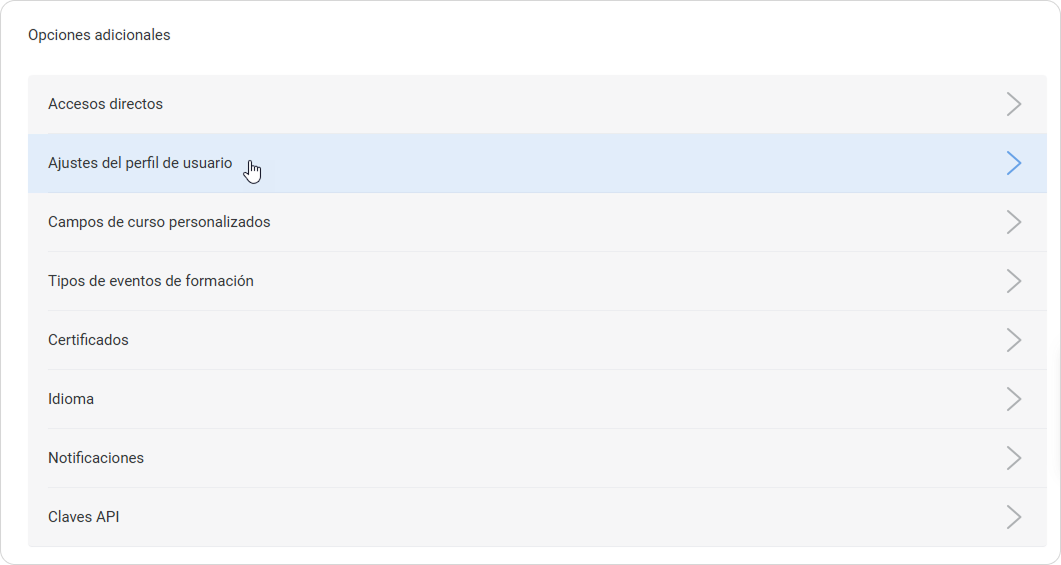Screen dimensions: 1061x565
Task: Expand Claves API with its chevron
Action: 1014,517
